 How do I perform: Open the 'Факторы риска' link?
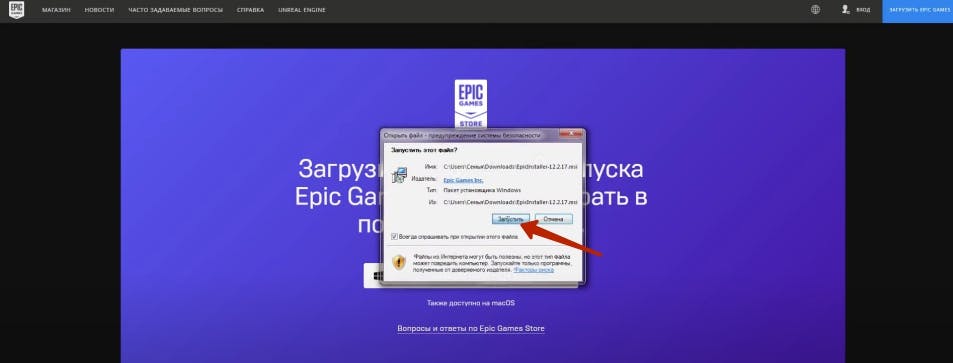[x=534, y=269]
